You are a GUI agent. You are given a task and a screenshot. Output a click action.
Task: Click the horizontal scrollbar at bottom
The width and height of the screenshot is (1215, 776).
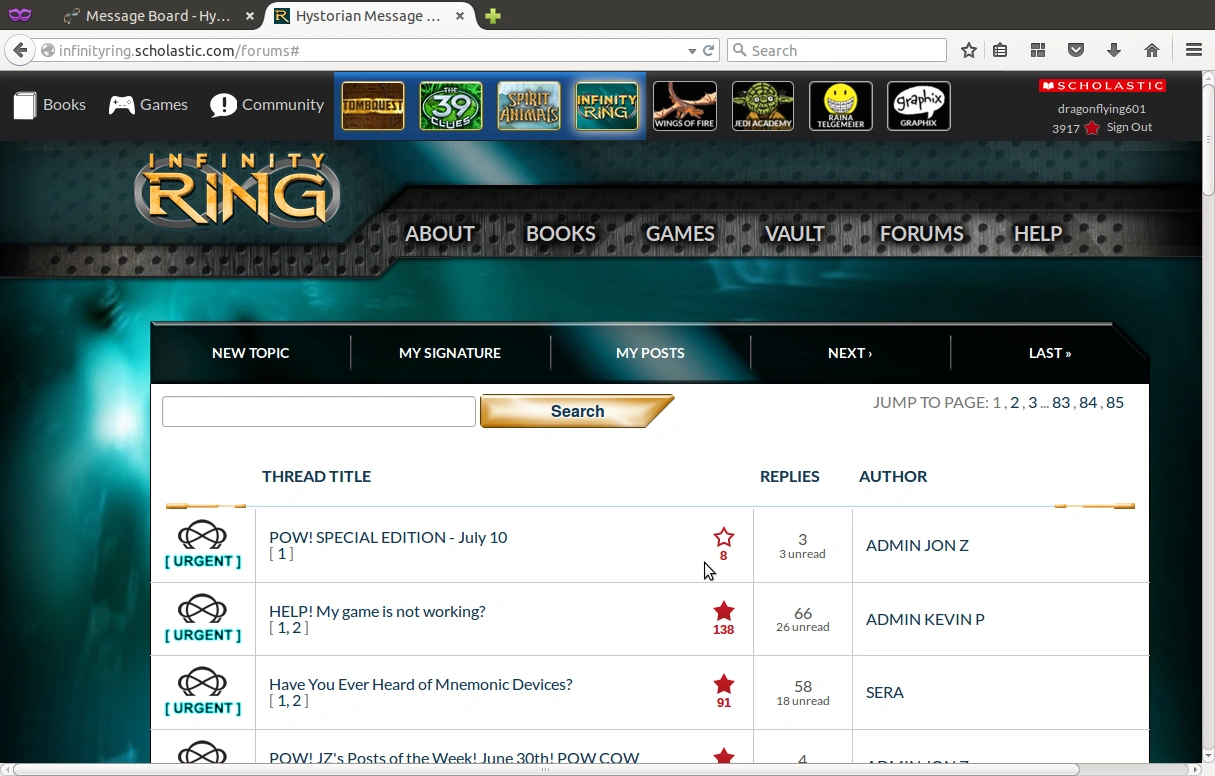[545, 769]
